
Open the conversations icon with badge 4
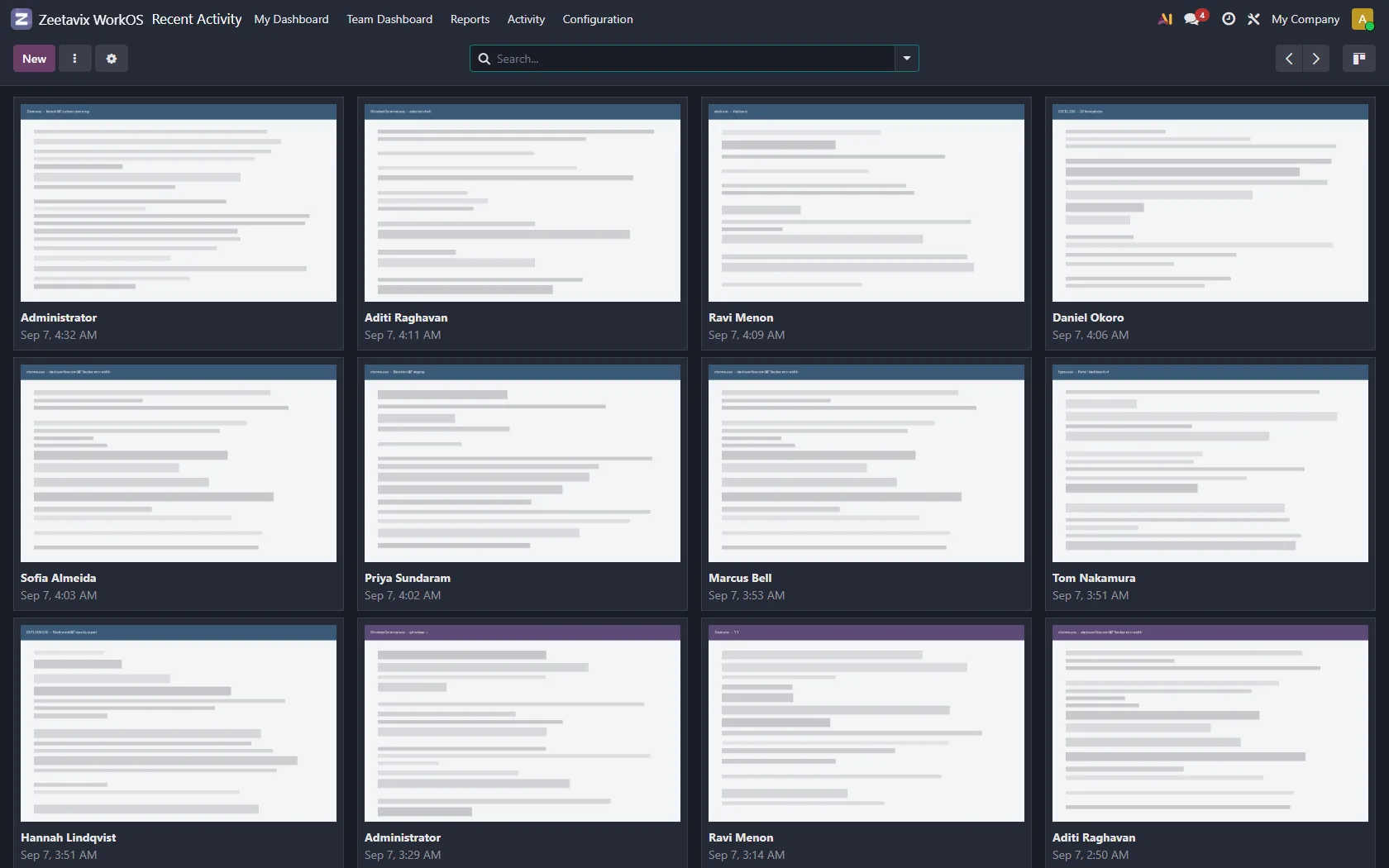(1195, 18)
